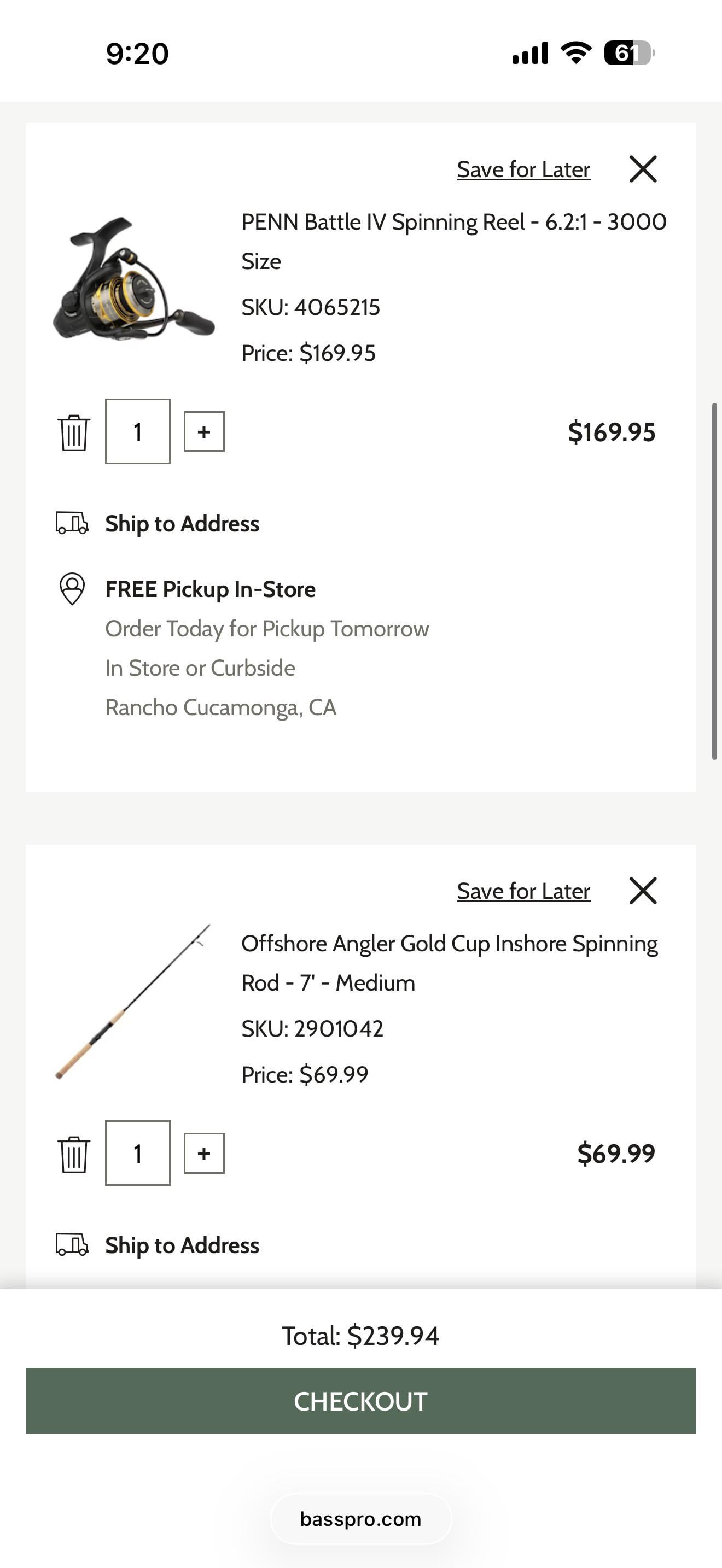Remove Offshore Angler rod using X icon
The height and width of the screenshot is (1568, 722).
pyautogui.click(x=643, y=891)
